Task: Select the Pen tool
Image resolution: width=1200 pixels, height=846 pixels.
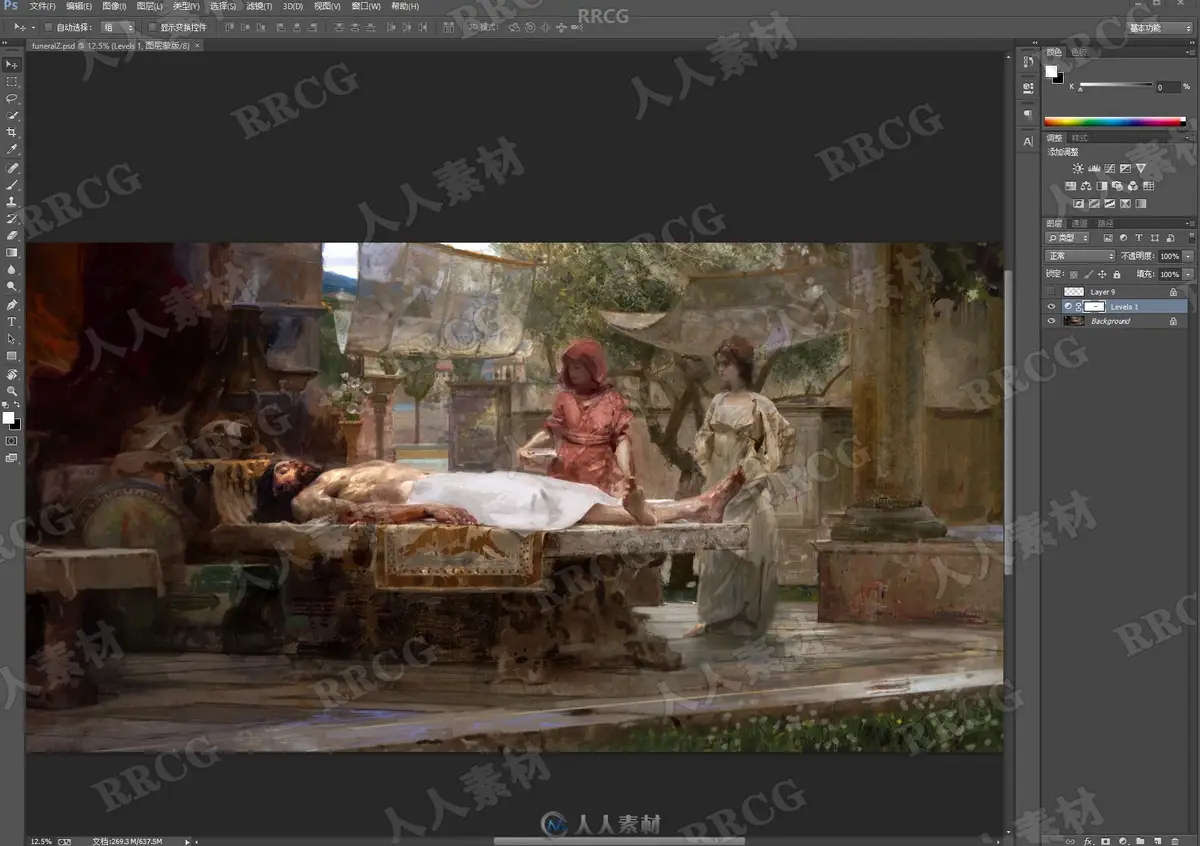Action: [12, 305]
